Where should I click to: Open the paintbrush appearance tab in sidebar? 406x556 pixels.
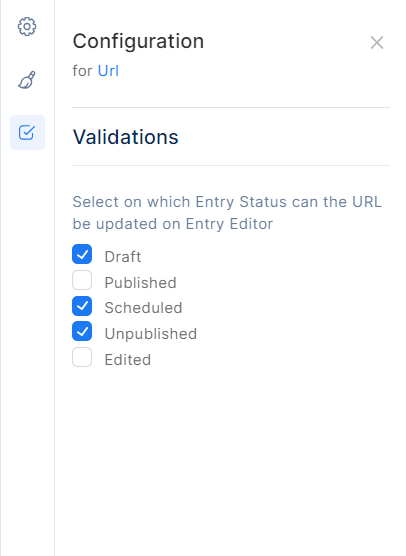27,80
